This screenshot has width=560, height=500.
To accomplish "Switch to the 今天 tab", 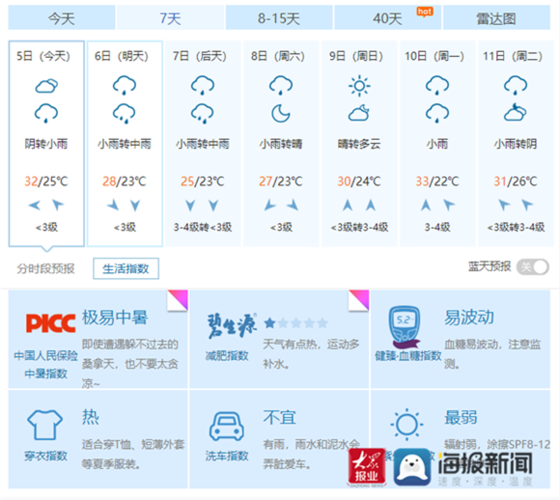I will [62, 18].
